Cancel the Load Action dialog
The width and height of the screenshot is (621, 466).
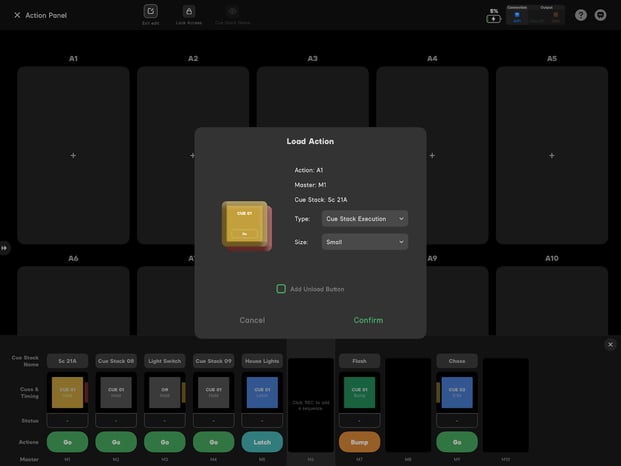coord(252,320)
